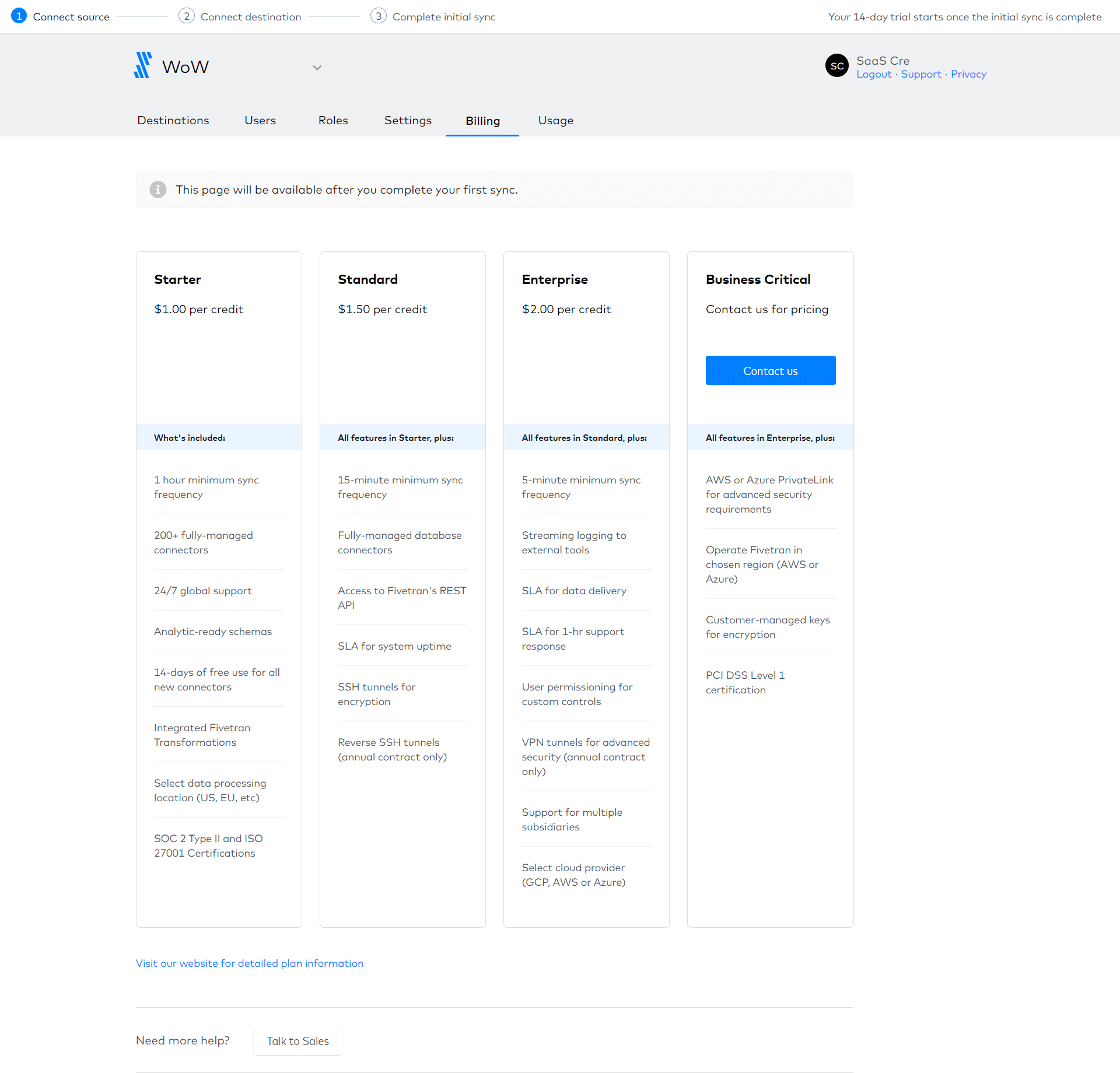Go to the Settings tab
This screenshot has height=1073, width=1120.
(x=408, y=120)
